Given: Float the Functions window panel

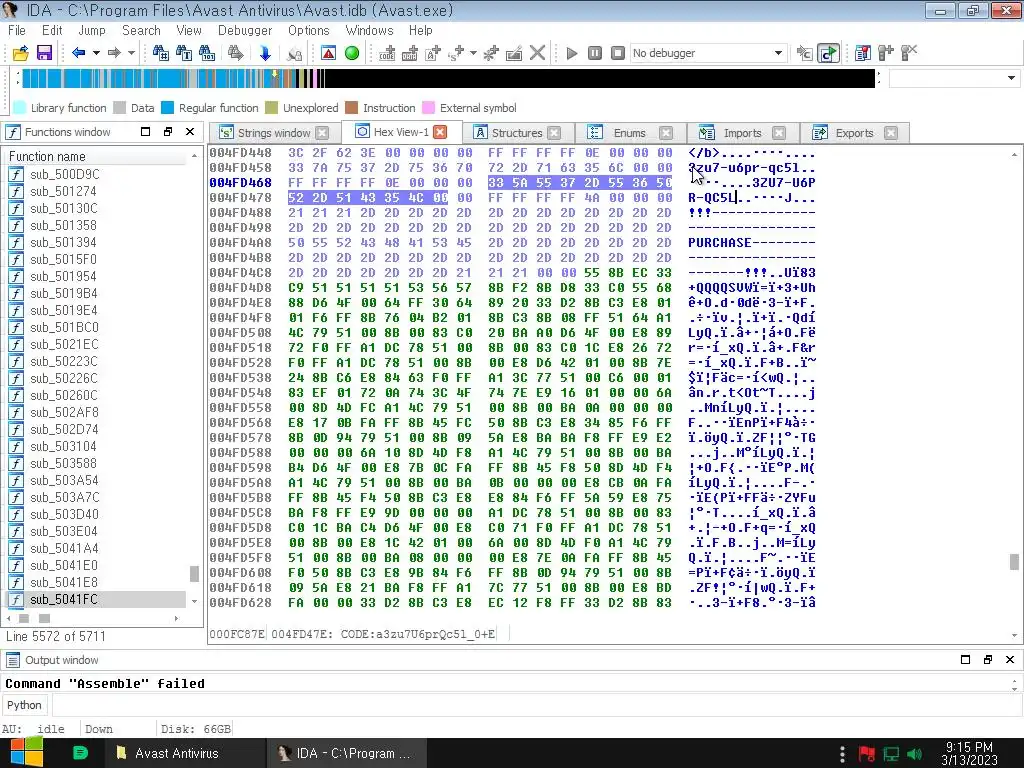Looking at the screenshot, I should (168, 131).
